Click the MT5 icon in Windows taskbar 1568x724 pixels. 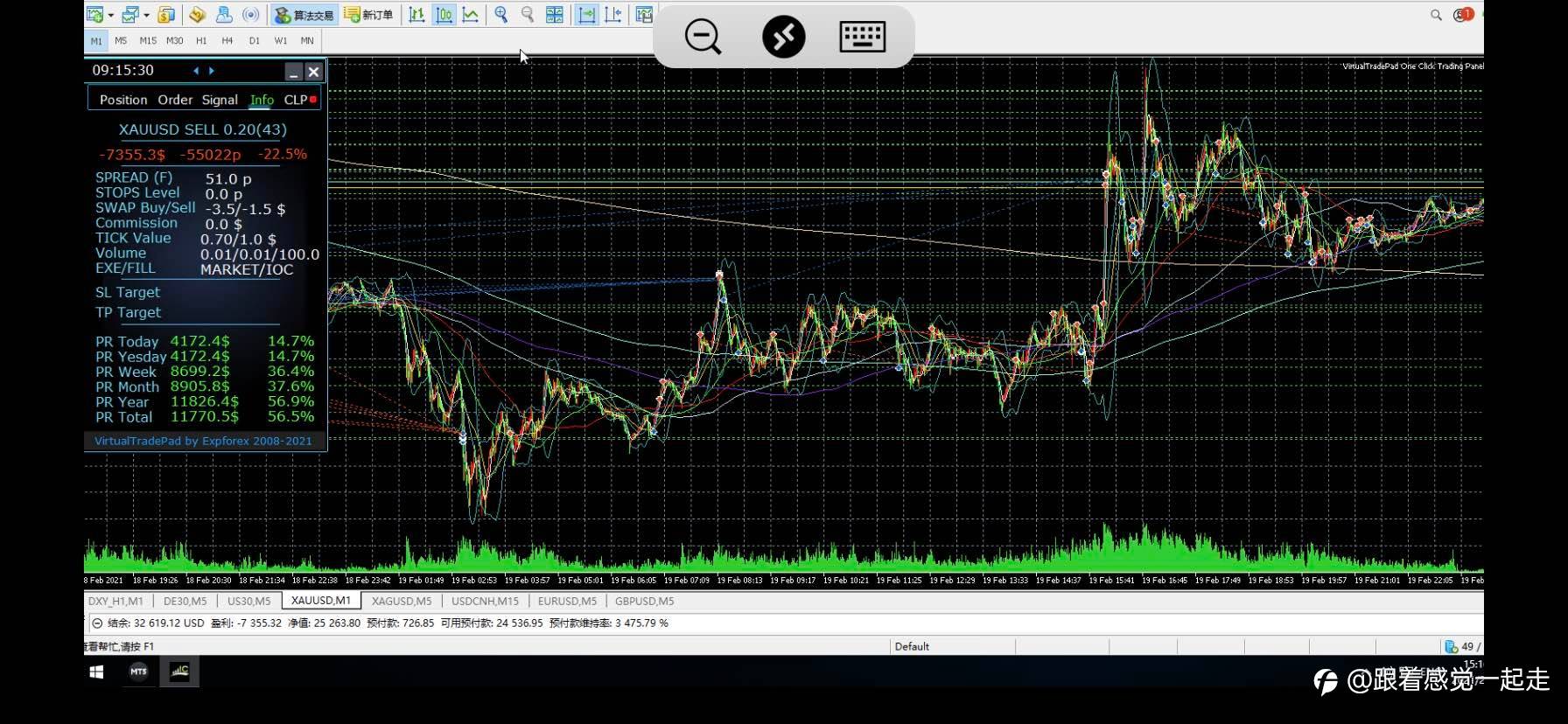[x=138, y=672]
